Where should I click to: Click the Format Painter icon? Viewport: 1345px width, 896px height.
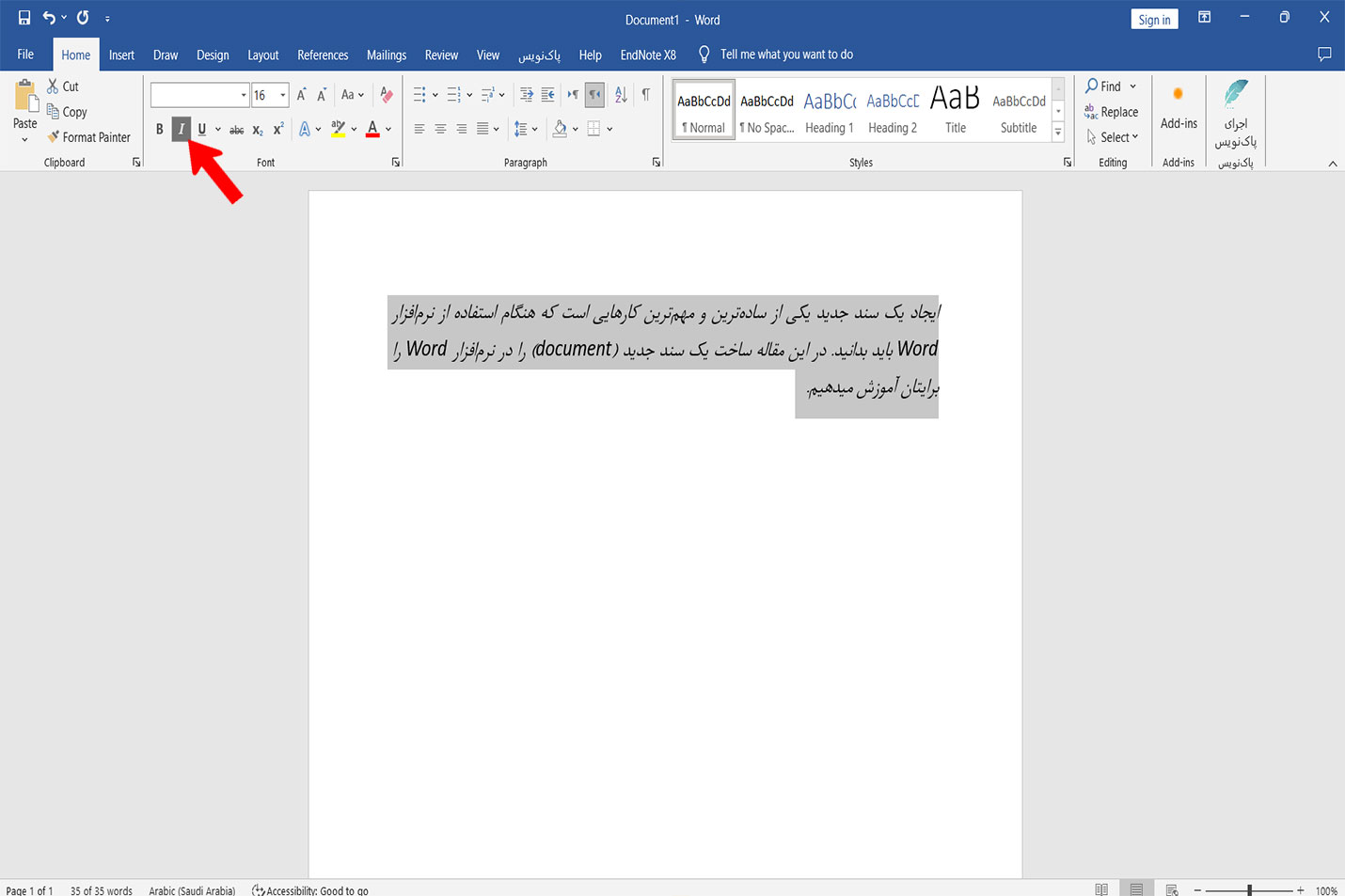[54, 136]
